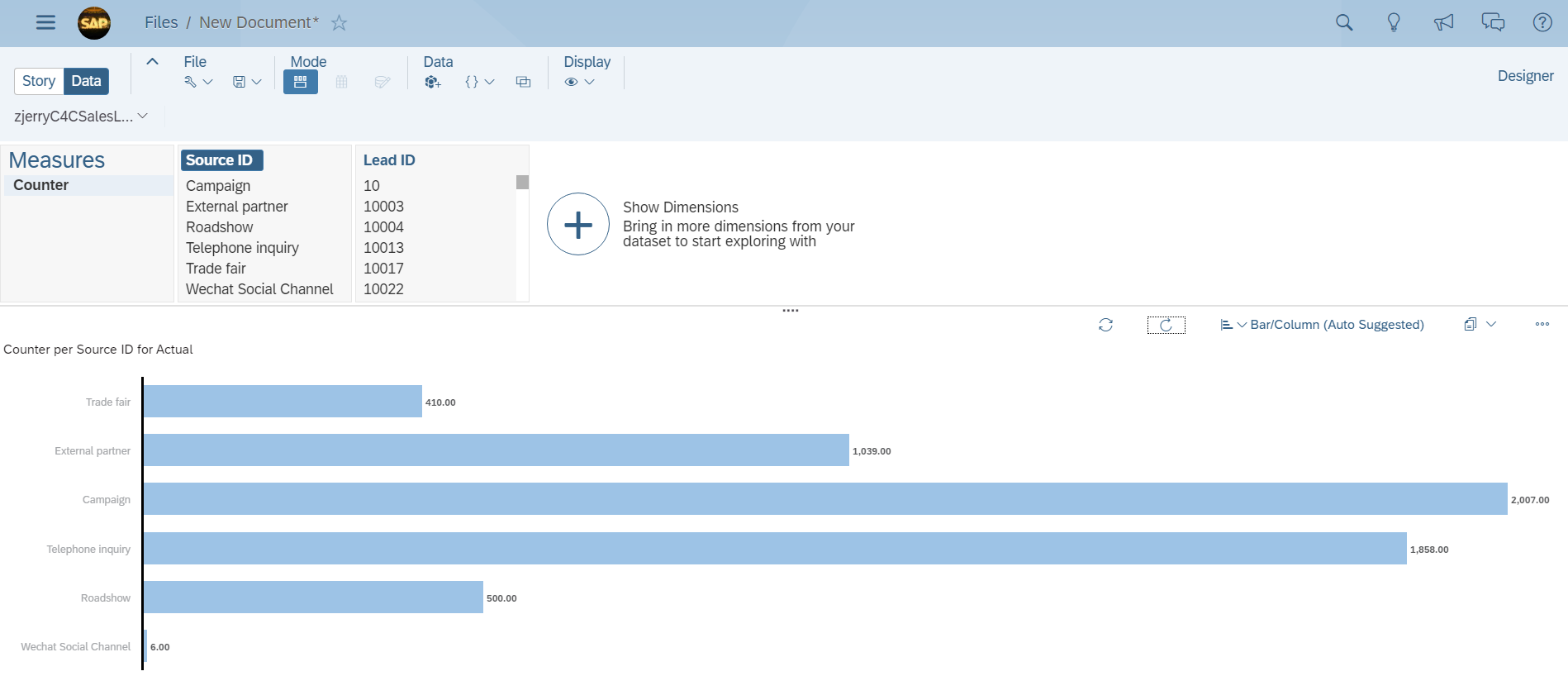Select the data exploration mode icon
Viewport: 1568px width, 676px height.
tap(301, 82)
